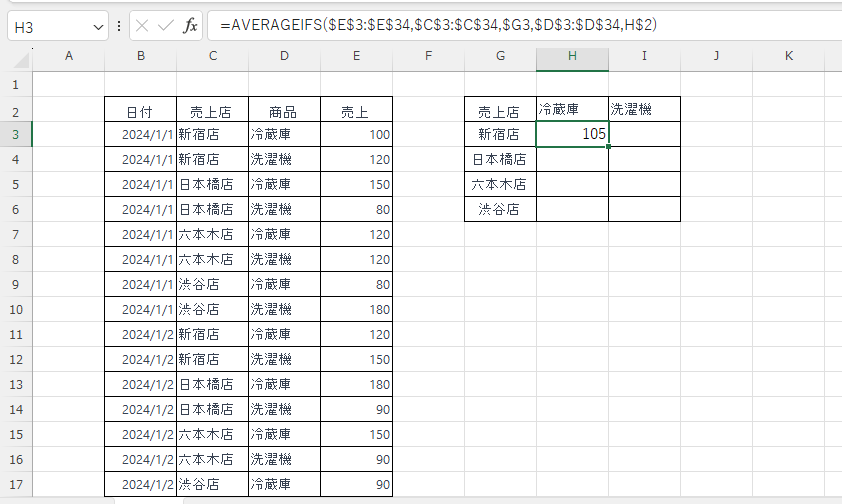Click the 売上 header cell in column E
This screenshot has width=842, height=504.
357,109
